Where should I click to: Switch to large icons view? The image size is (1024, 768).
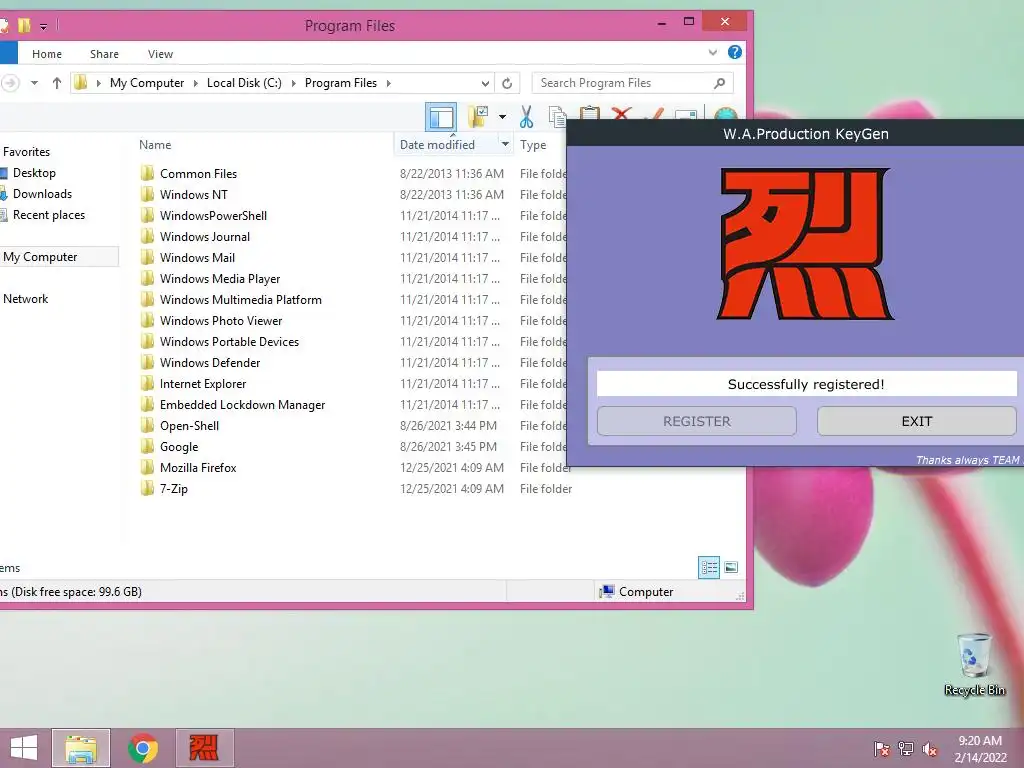click(x=731, y=568)
